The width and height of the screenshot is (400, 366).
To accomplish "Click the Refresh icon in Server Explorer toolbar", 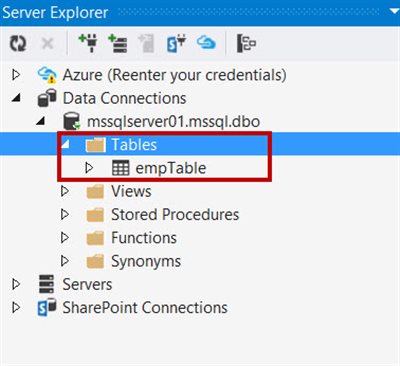I will [18, 43].
